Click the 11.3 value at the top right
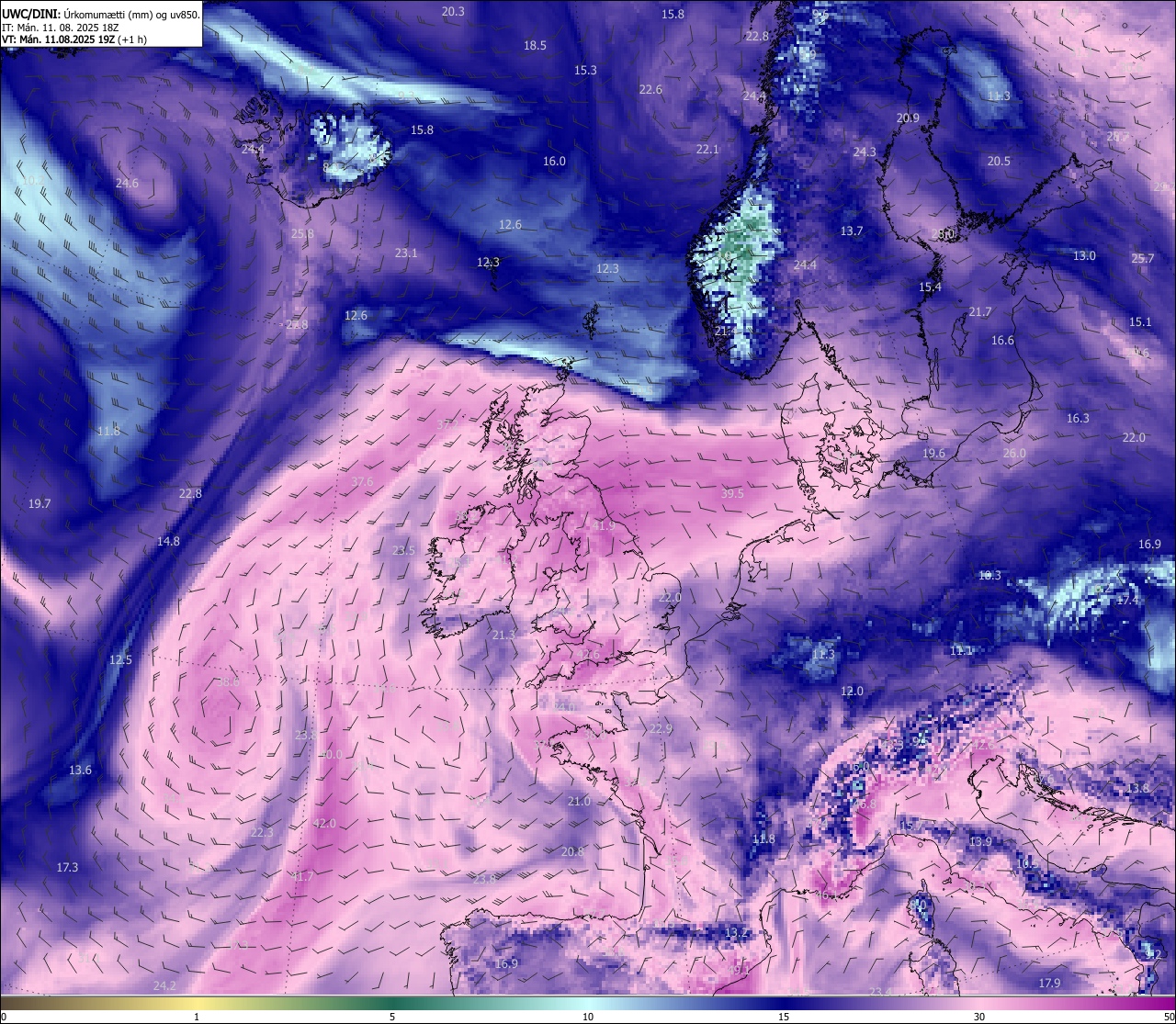Image resolution: width=1176 pixels, height=1024 pixels. tap(999, 96)
